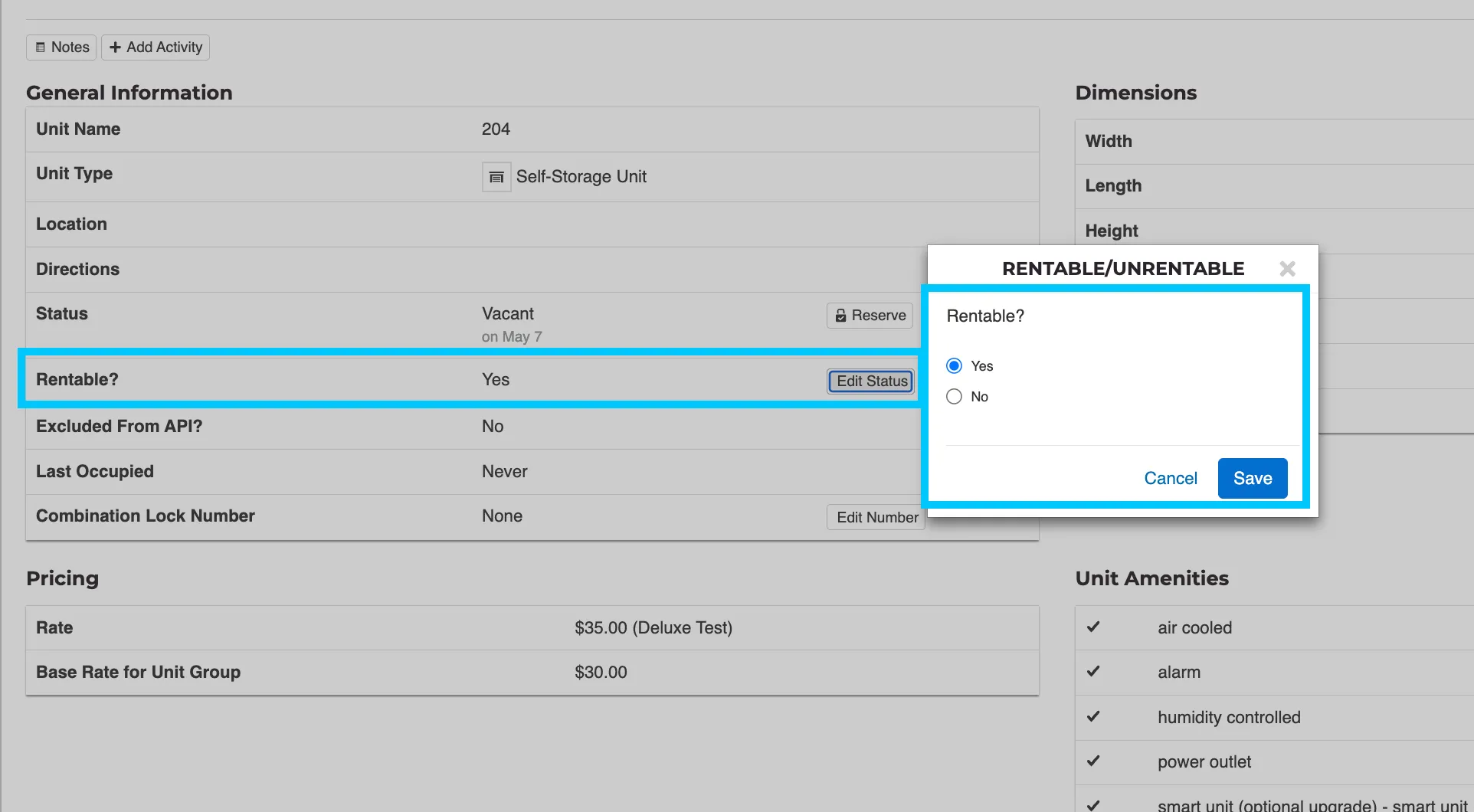The image size is (1474, 812).
Task: Click the $30.00 base rate value
Action: pos(601,673)
